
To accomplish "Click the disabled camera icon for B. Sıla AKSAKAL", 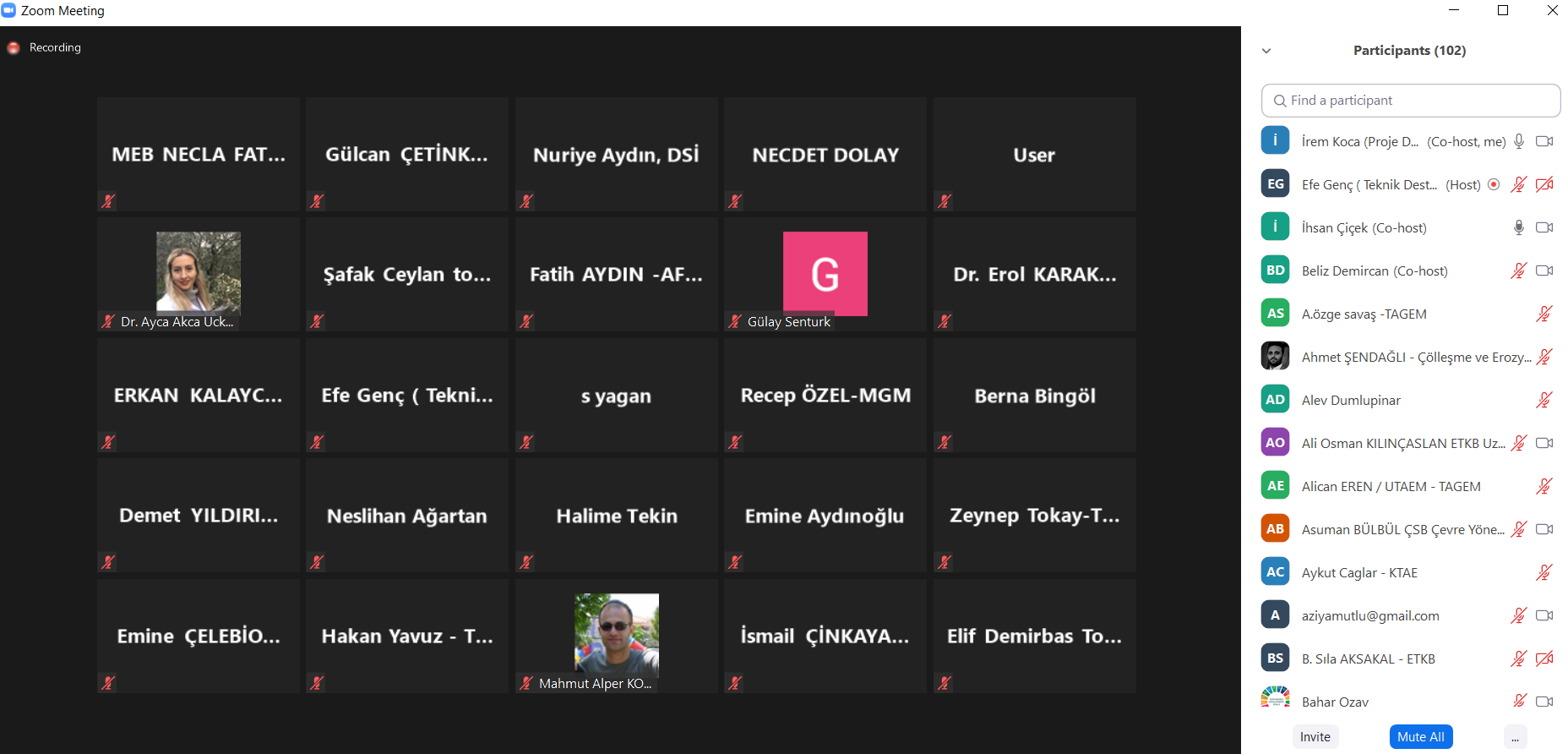I will click(1544, 658).
